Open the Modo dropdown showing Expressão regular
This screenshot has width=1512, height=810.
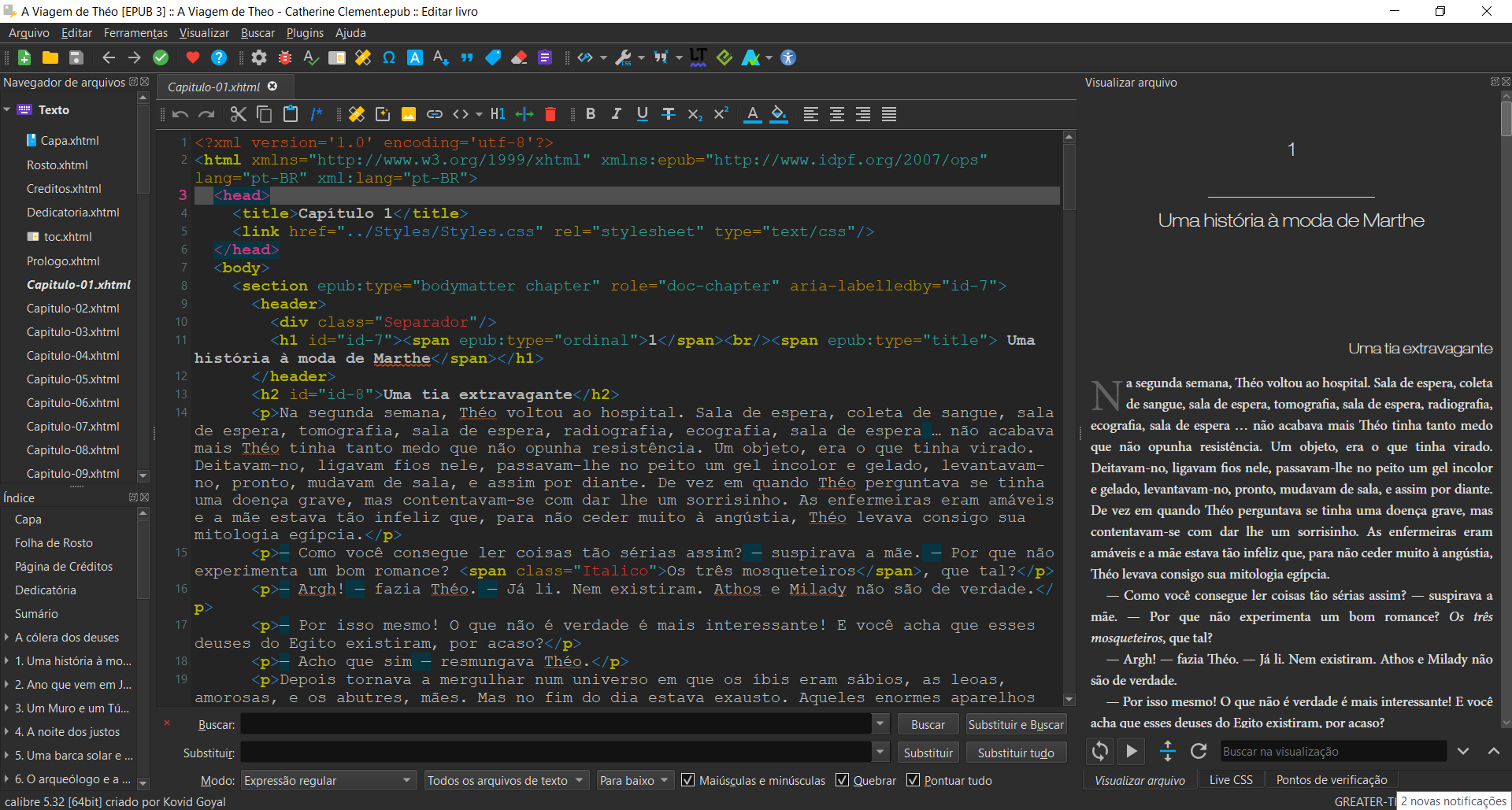tap(328, 780)
